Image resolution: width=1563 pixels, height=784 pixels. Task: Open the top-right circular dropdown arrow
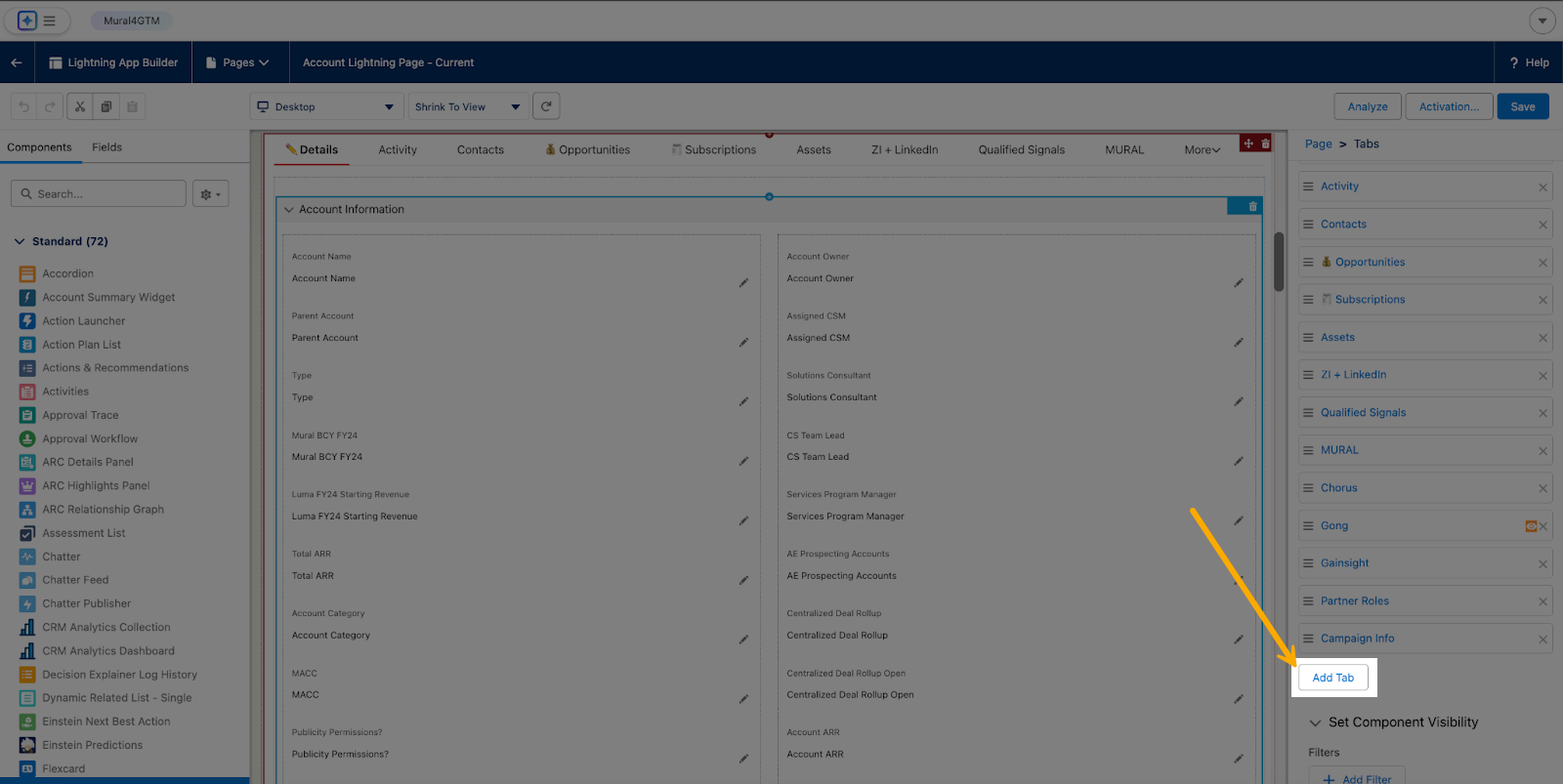(1542, 21)
